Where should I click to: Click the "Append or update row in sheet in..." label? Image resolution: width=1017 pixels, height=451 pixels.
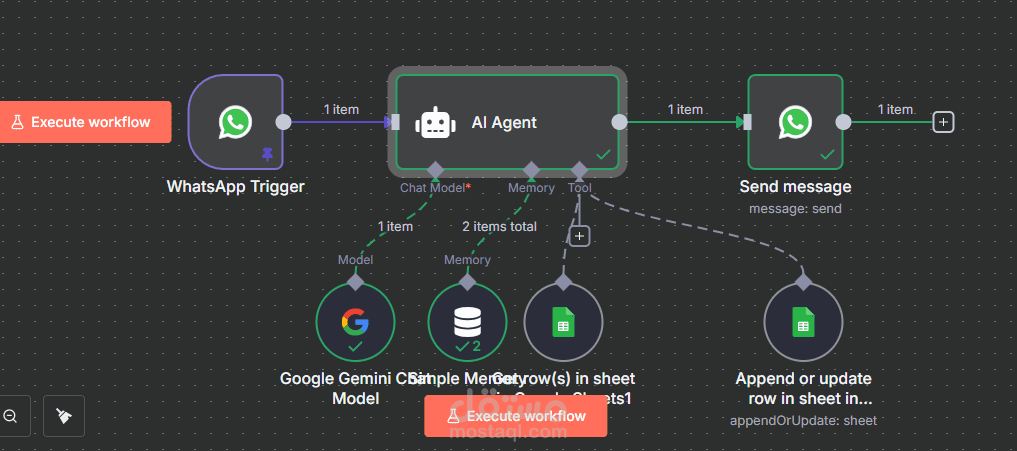803,388
